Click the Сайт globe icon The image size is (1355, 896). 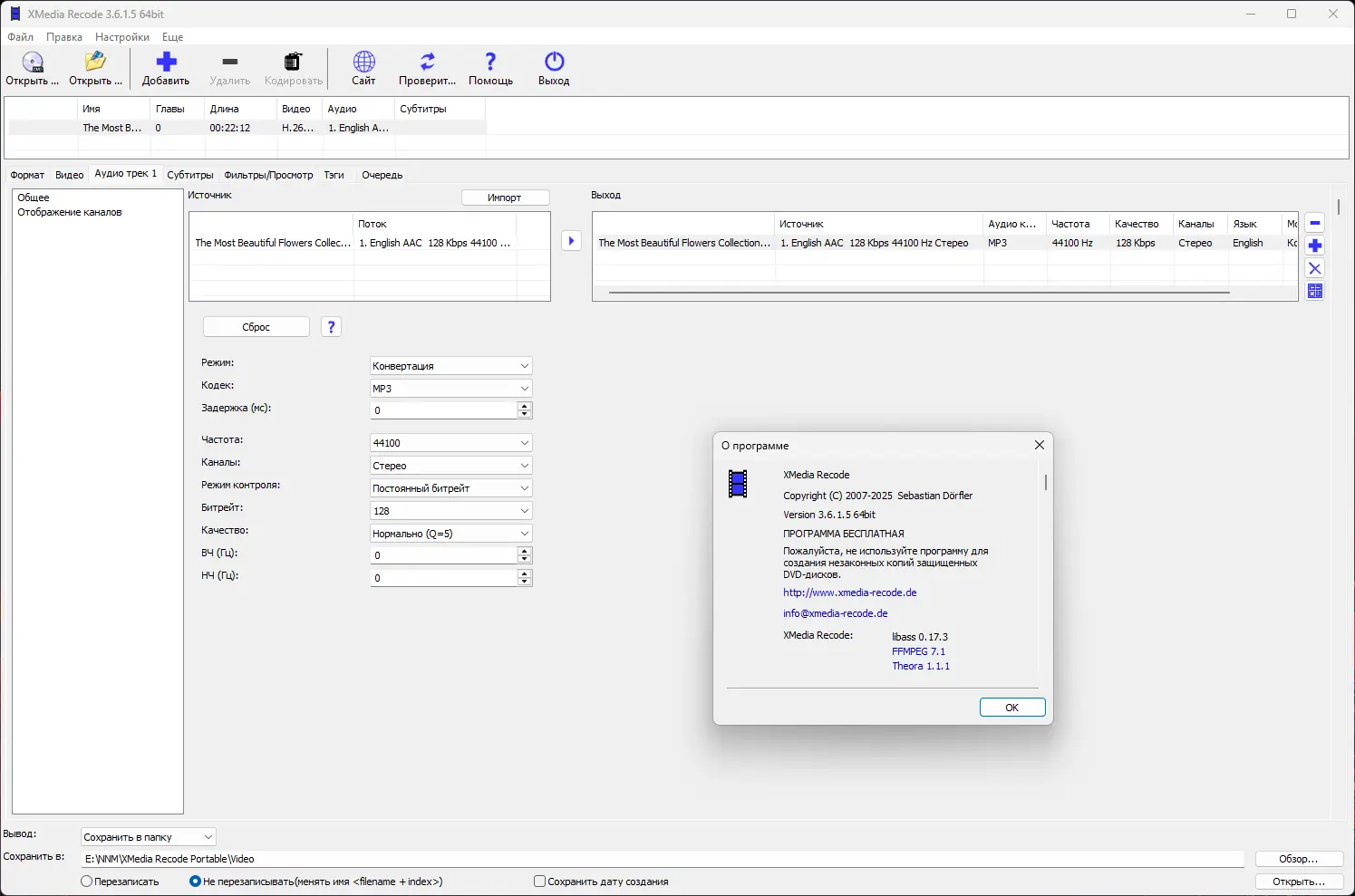(x=363, y=63)
